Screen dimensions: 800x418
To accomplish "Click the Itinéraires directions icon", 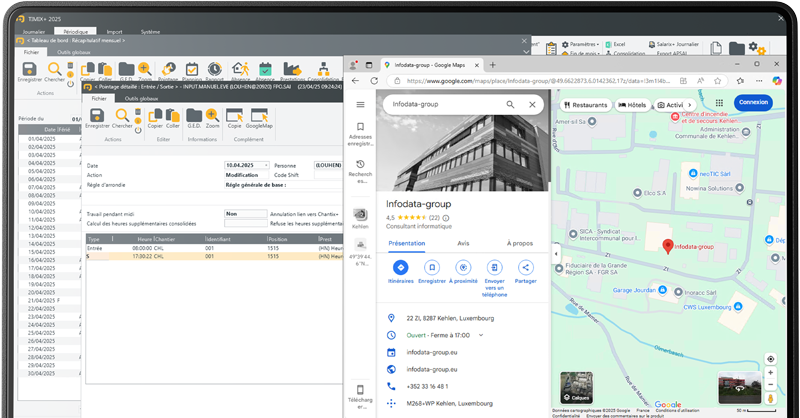I will (400, 268).
